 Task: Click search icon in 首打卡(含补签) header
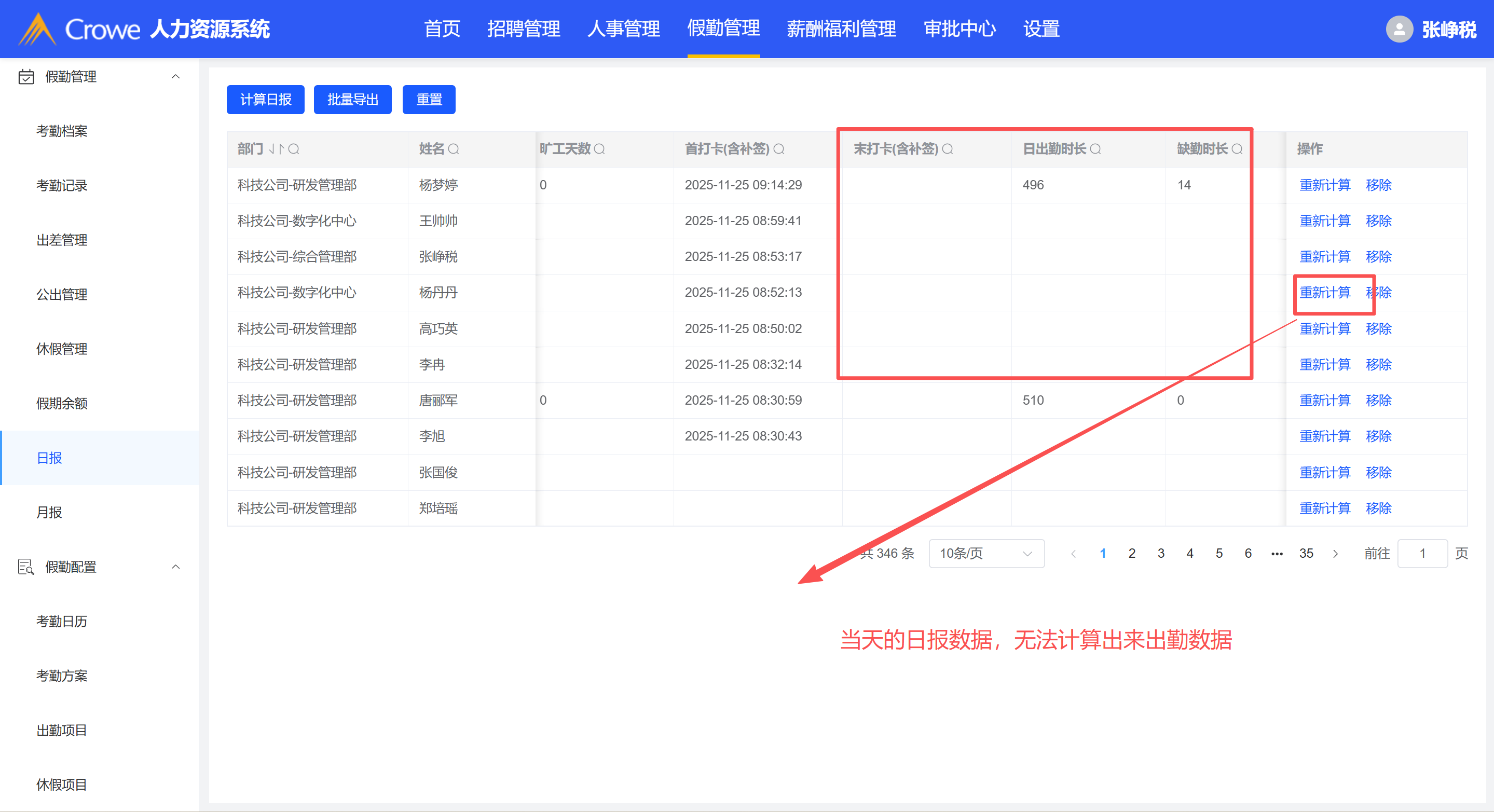point(779,149)
